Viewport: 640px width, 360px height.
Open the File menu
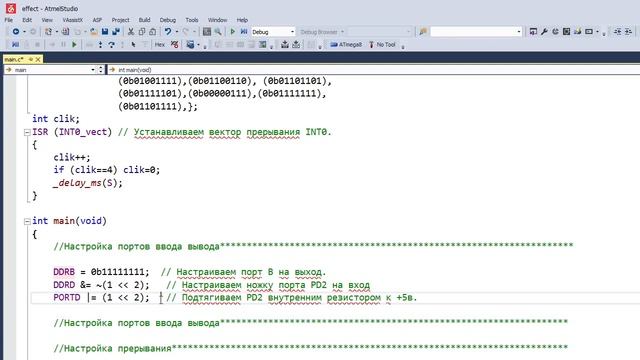9,20
